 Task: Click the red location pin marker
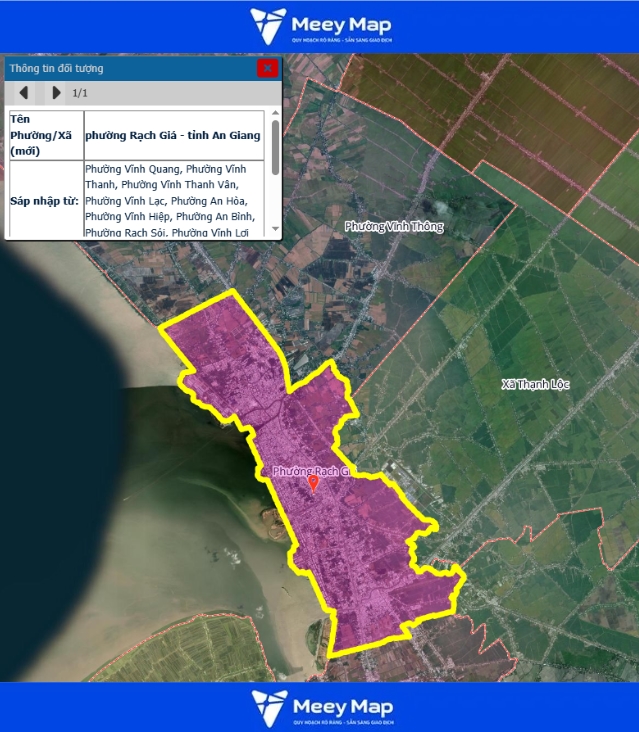[x=313, y=484]
